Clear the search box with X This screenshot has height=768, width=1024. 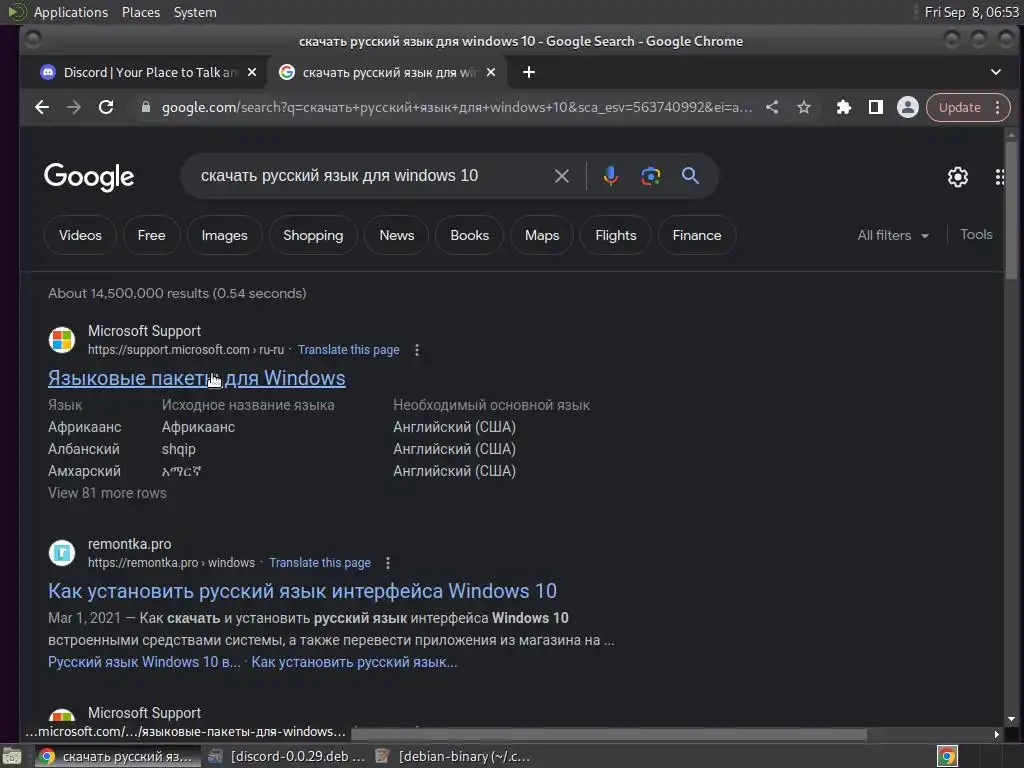(x=562, y=176)
